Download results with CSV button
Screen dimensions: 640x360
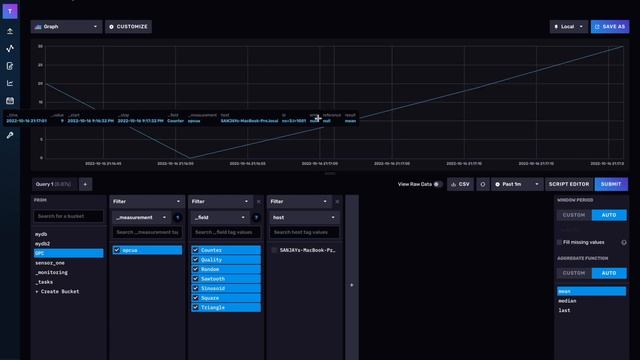[460, 184]
